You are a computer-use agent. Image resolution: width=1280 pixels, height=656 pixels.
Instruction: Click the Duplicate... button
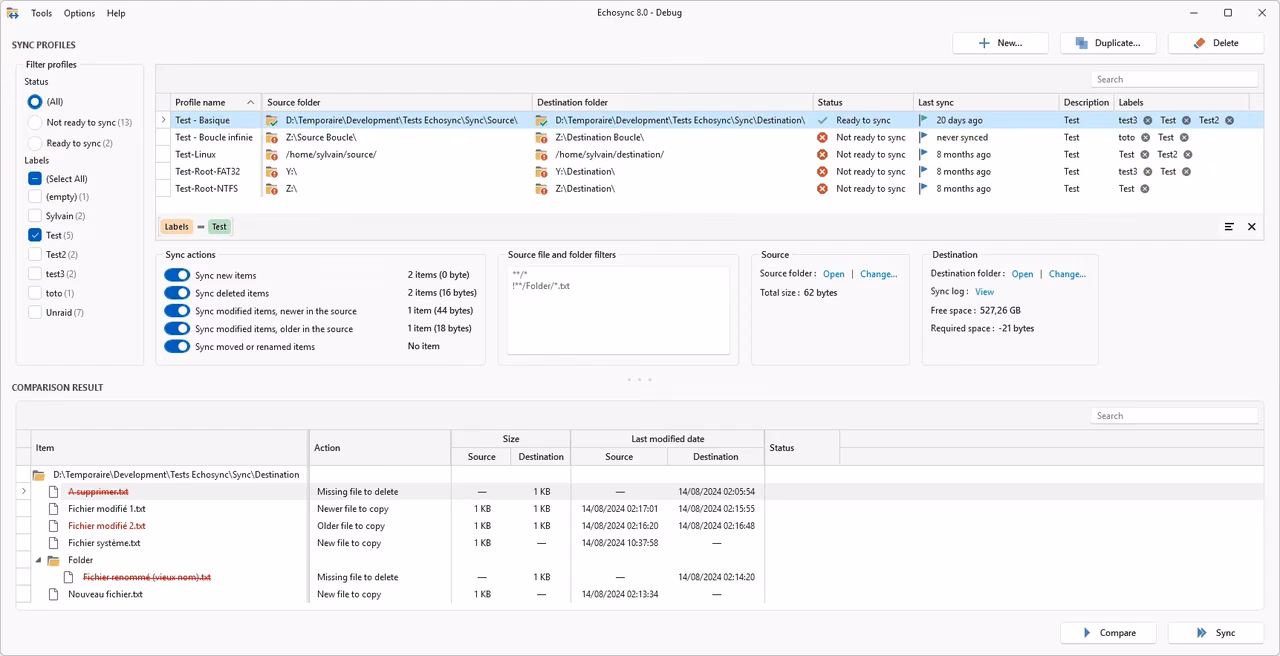[1108, 43]
